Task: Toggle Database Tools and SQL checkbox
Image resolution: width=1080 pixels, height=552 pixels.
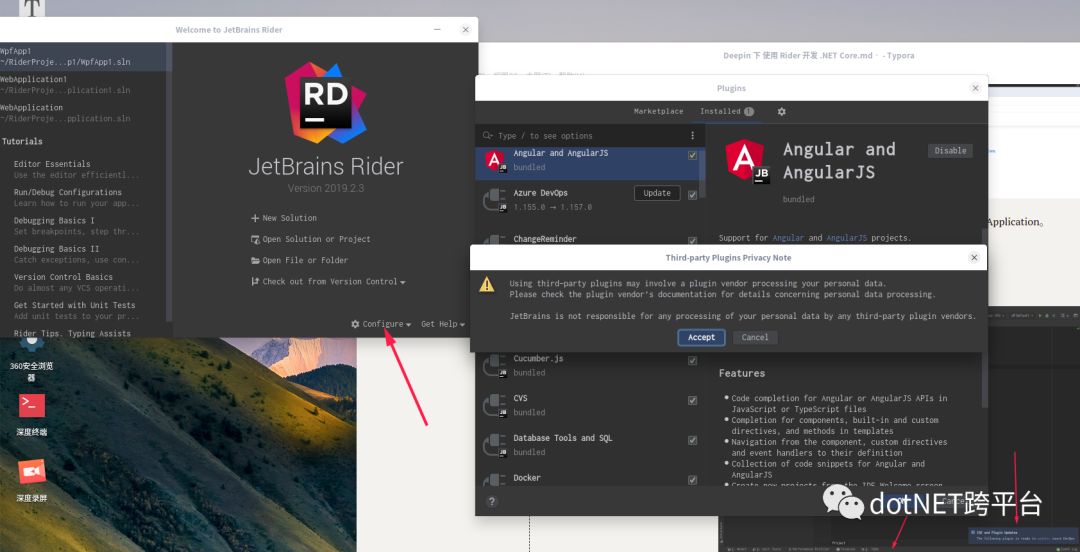Action: click(x=692, y=440)
